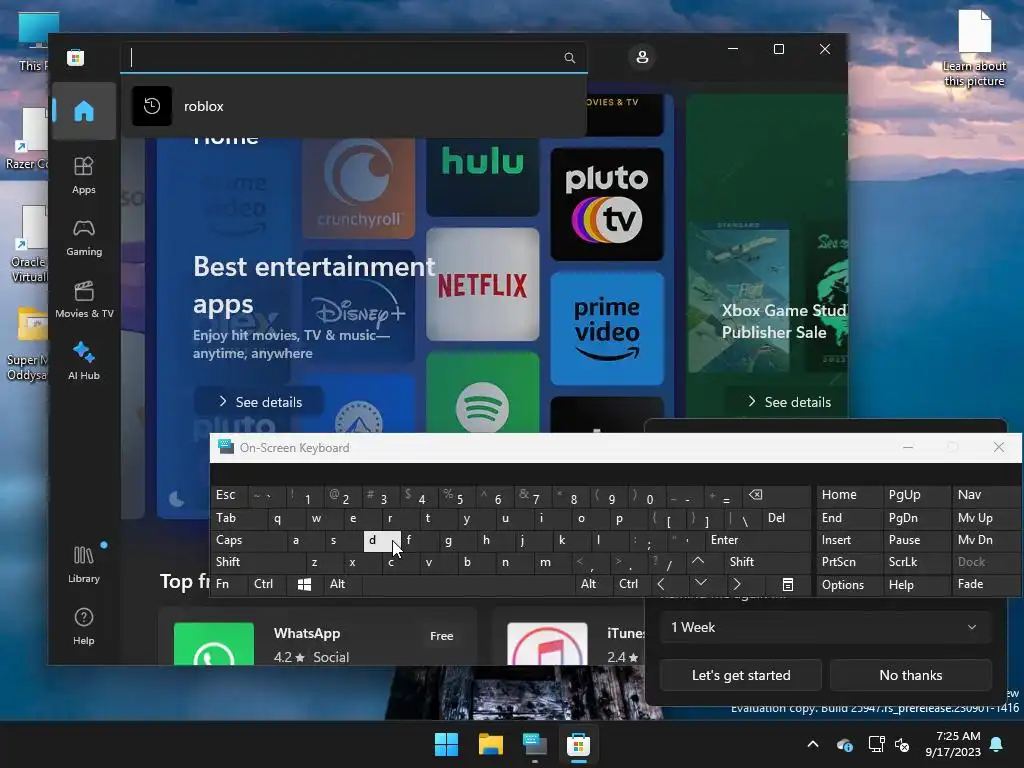Open AI Hub in the Store sidebar

coord(84,362)
